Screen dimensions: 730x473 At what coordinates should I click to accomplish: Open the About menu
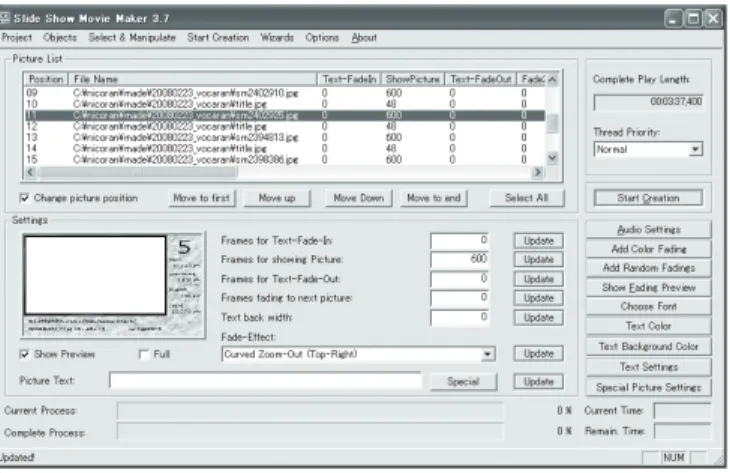[364, 38]
